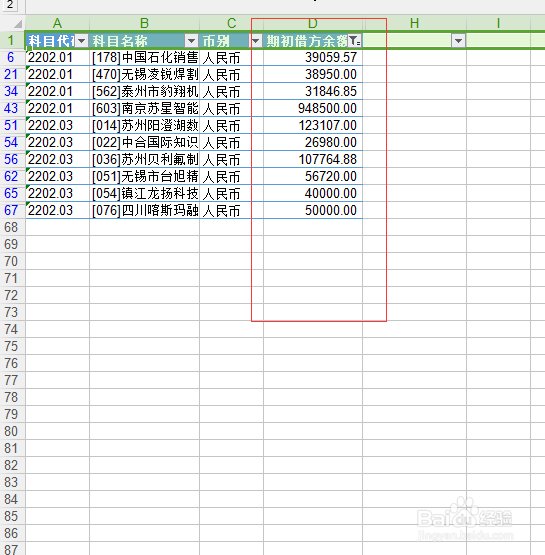Select row header 43
The width and height of the screenshot is (545, 555).
coord(13,108)
